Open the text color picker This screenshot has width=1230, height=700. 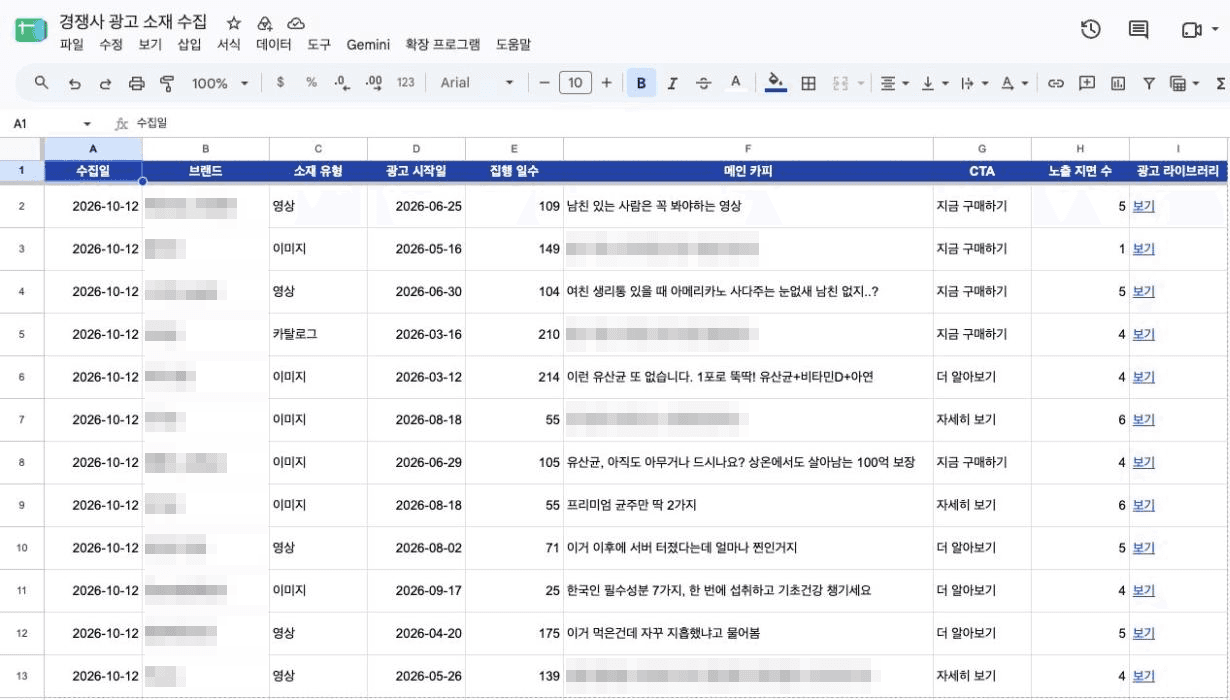(x=735, y=83)
